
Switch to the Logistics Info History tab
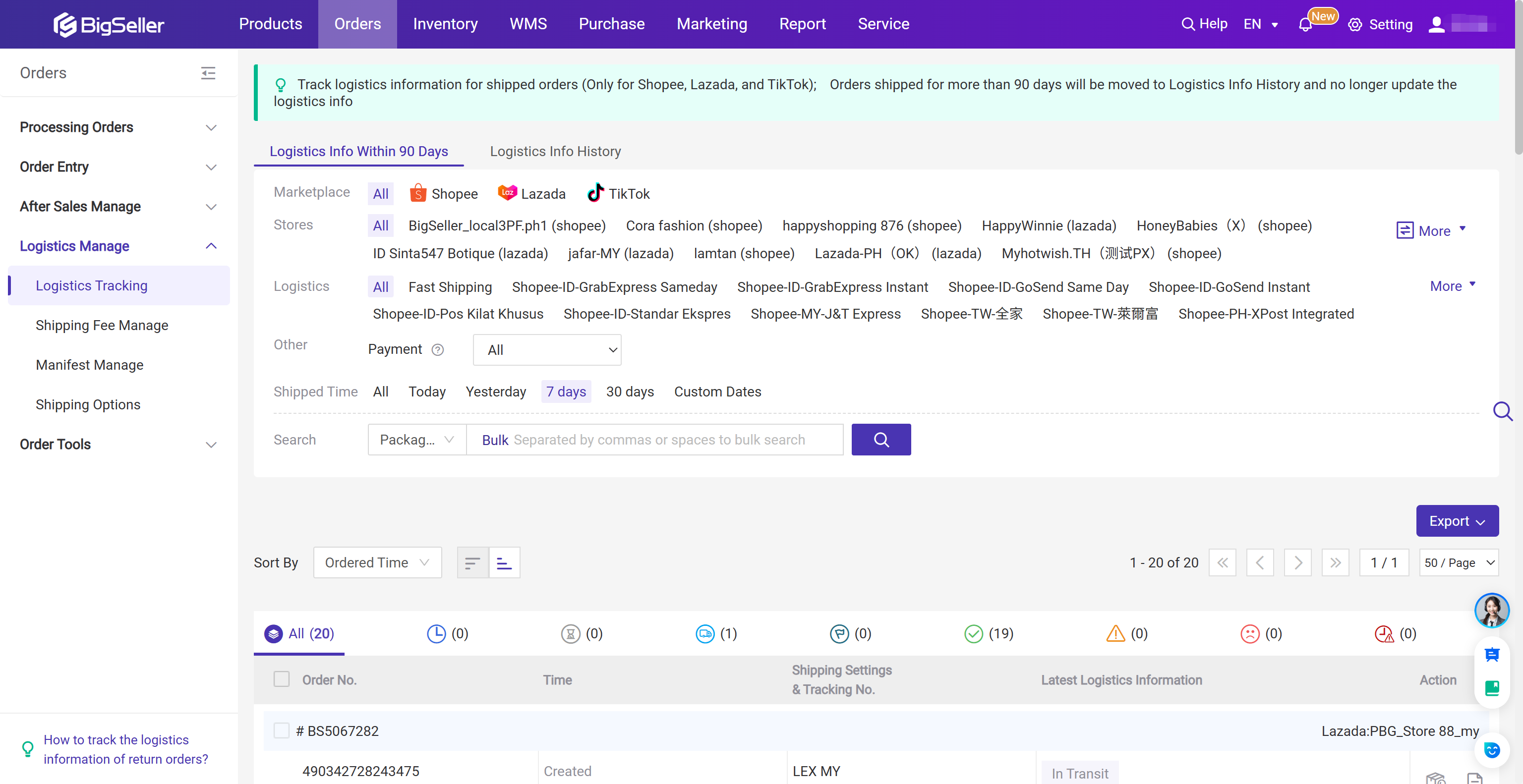pyautogui.click(x=555, y=151)
